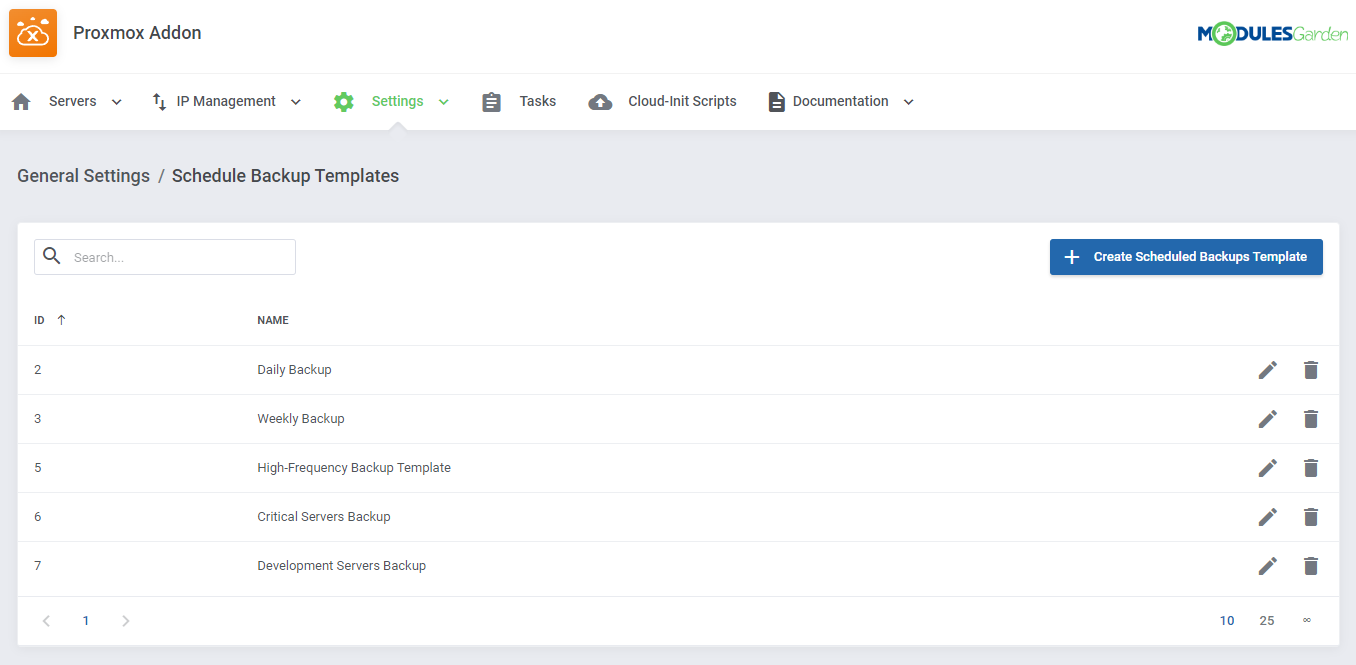The image size is (1356, 665).
Task: Click the Critical Servers Backup name
Action: (324, 517)
